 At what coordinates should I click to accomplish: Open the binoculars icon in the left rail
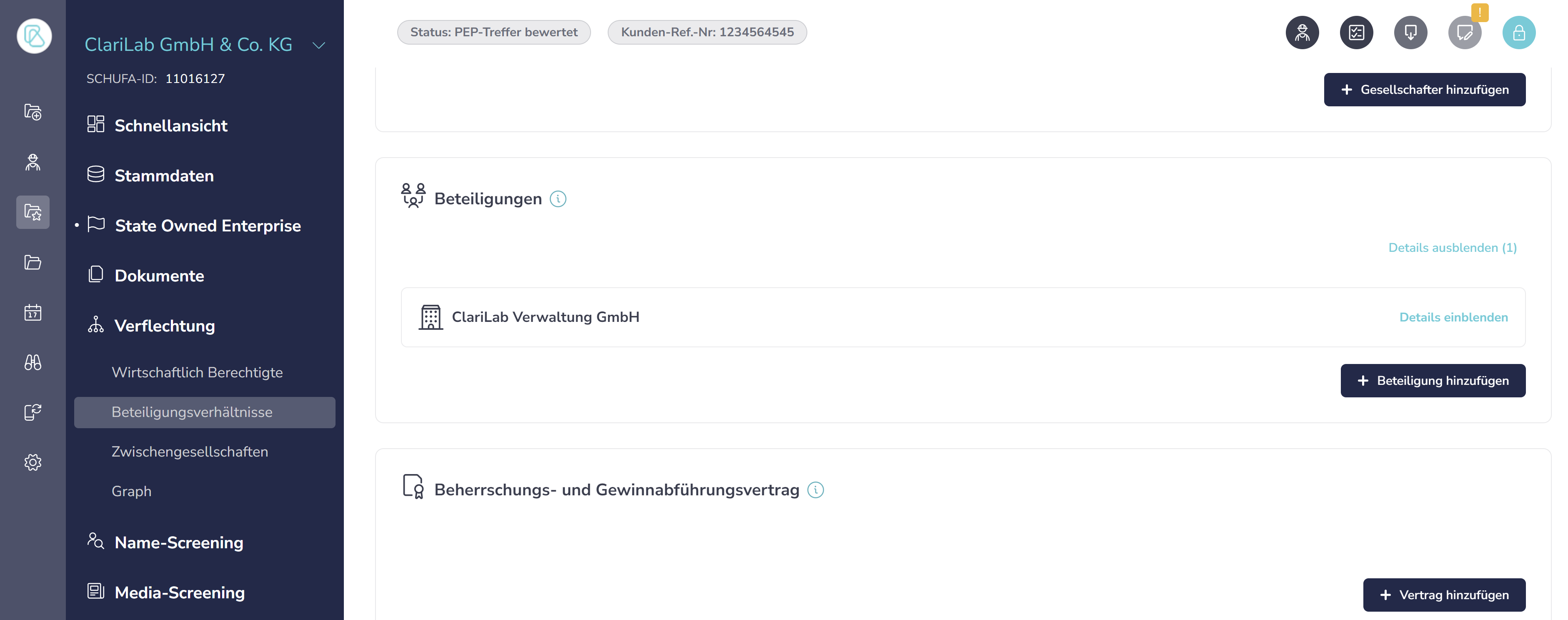point(33,362)
